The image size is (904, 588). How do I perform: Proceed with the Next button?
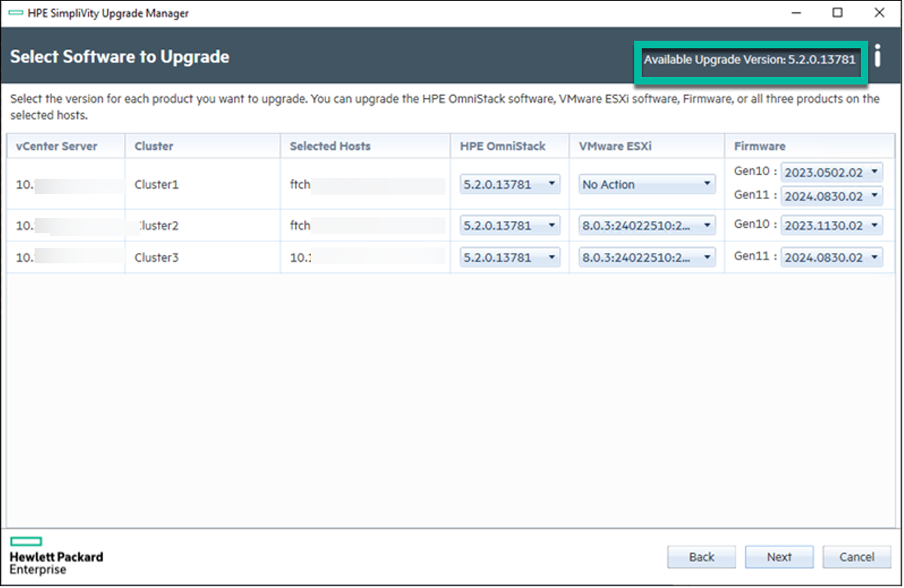pyautogui.click(x=779, y=557)
